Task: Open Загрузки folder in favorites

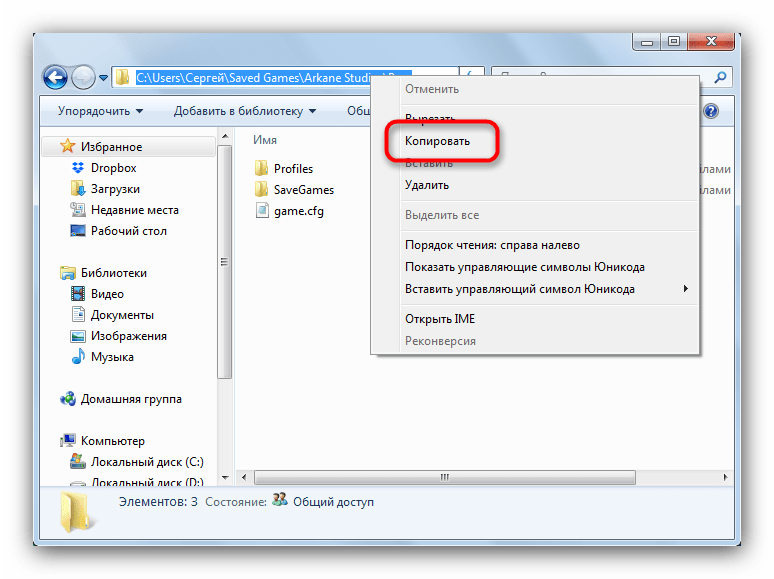Action: (x=115, y=189)
